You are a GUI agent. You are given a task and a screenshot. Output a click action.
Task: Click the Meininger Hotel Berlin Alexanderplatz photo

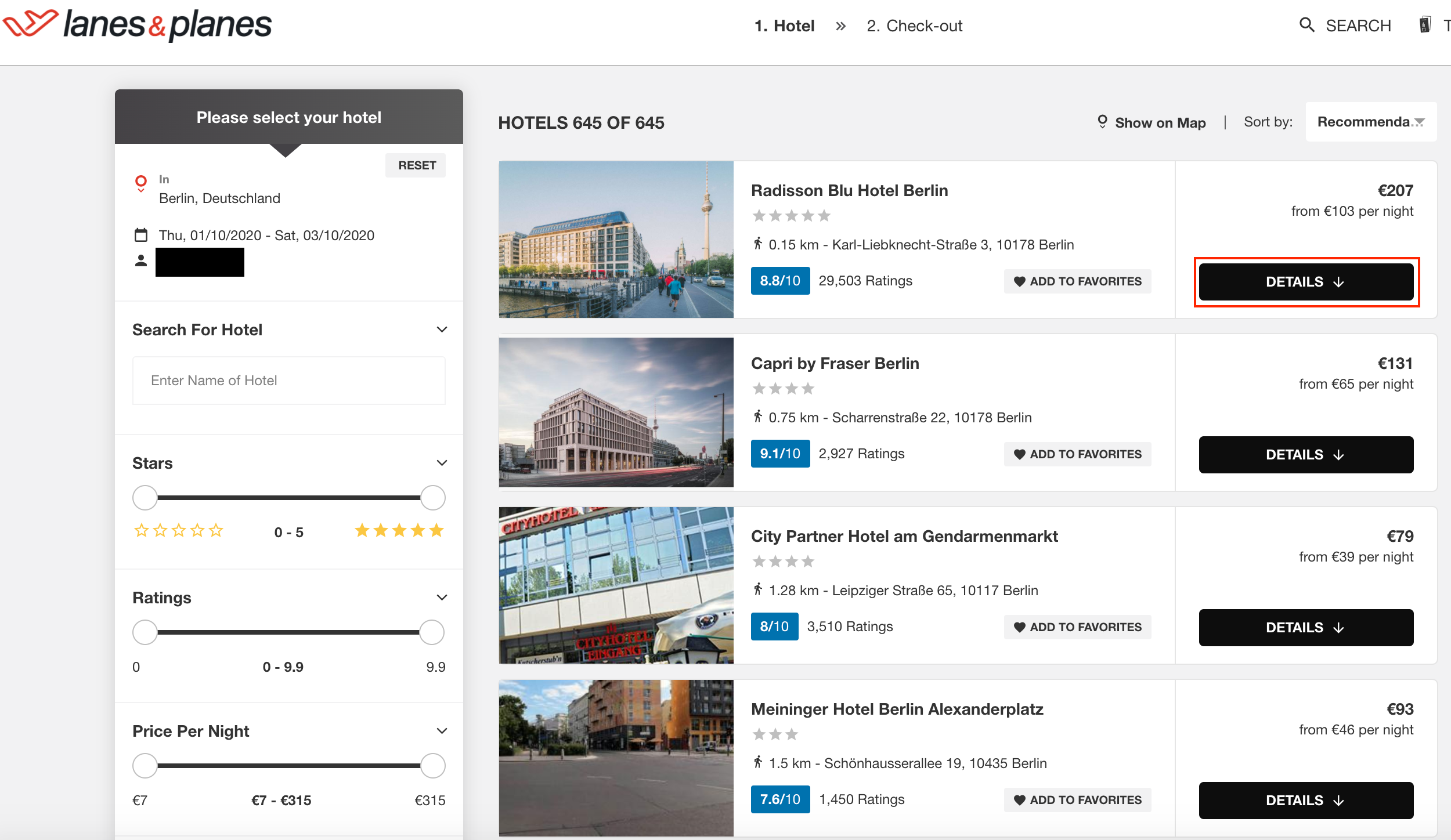[x=616, y=758]
